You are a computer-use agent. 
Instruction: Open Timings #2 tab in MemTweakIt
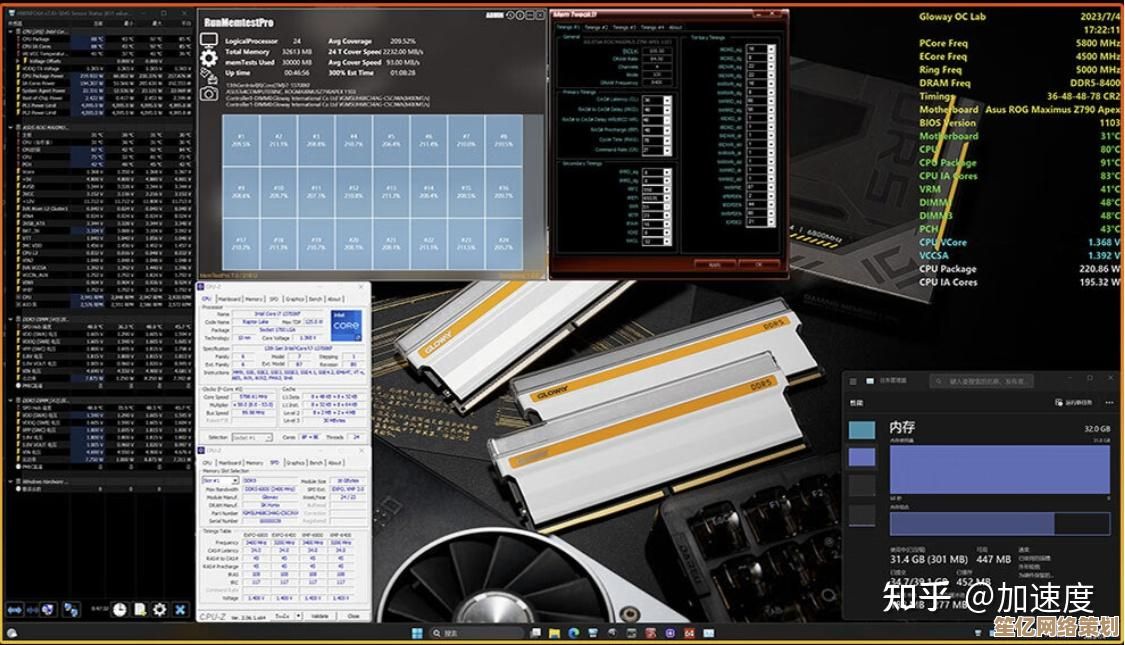pos(596,27)
